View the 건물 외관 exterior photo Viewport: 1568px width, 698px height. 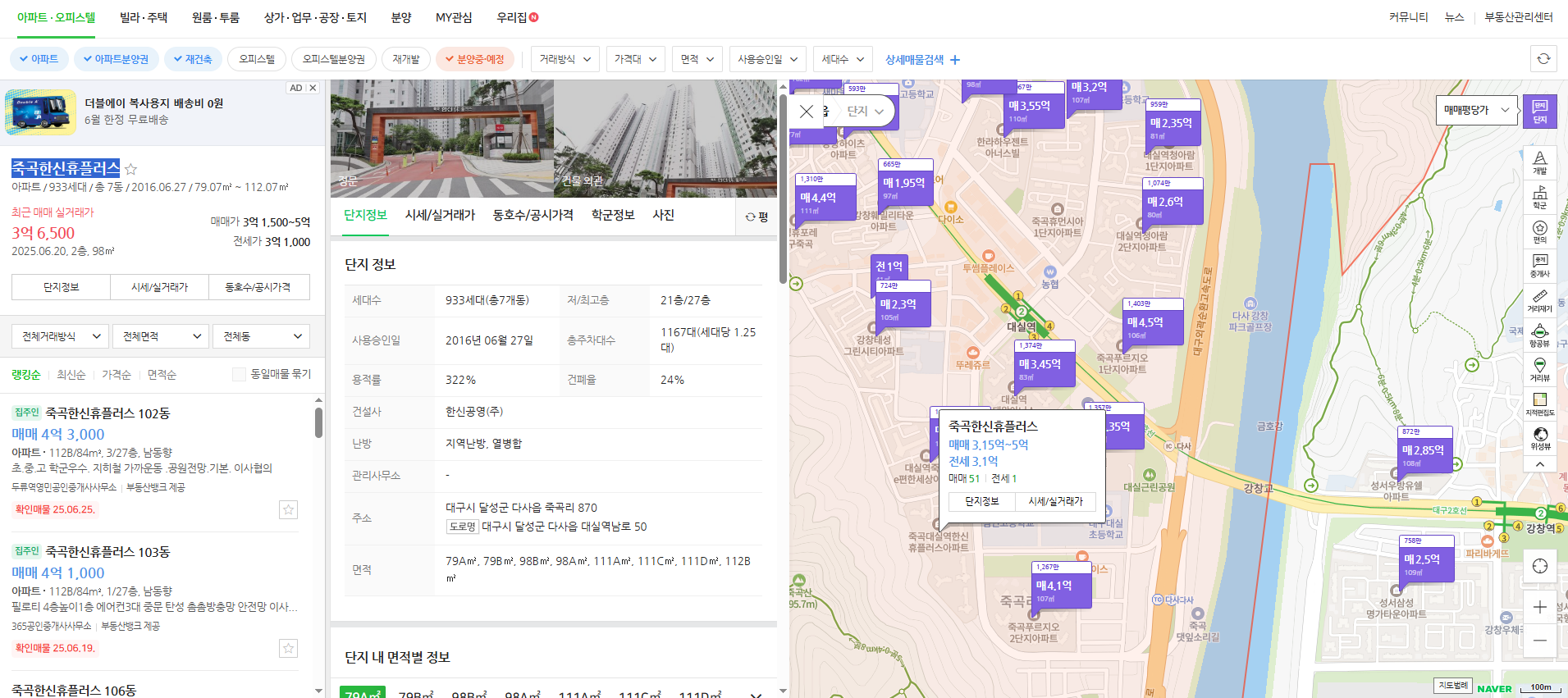665,139
